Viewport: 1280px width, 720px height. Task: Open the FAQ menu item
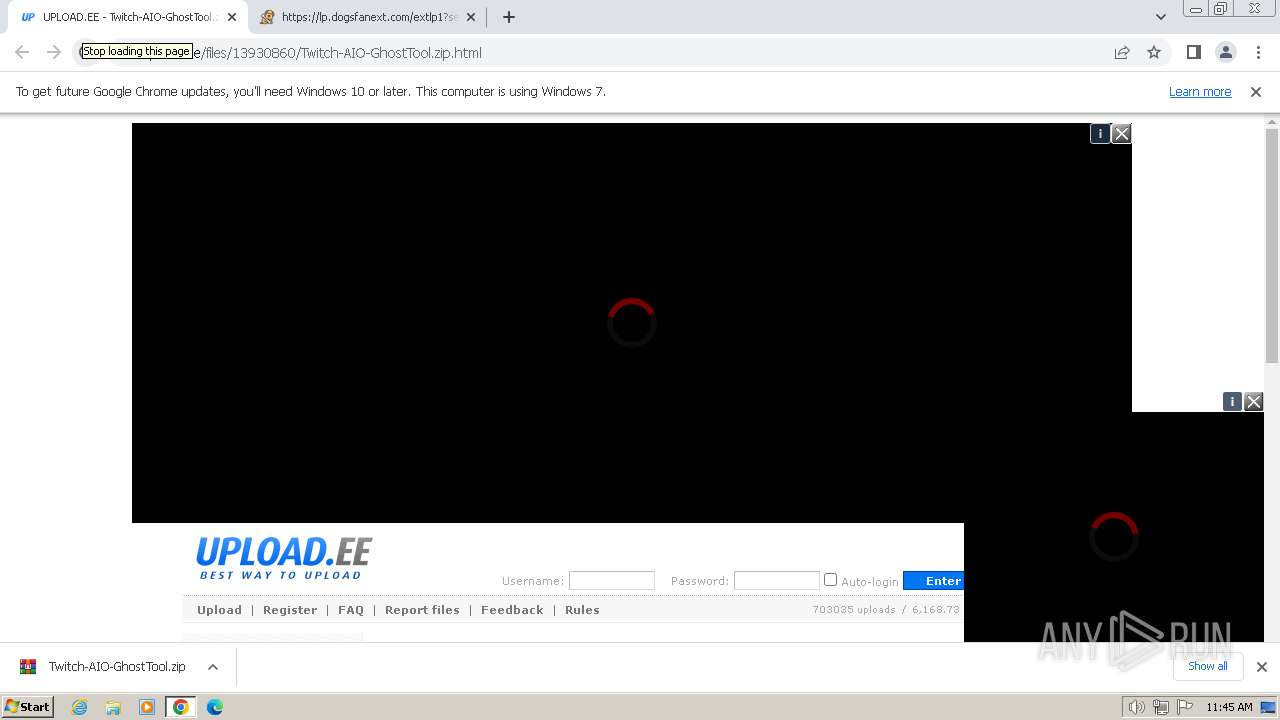coord(351,610)
